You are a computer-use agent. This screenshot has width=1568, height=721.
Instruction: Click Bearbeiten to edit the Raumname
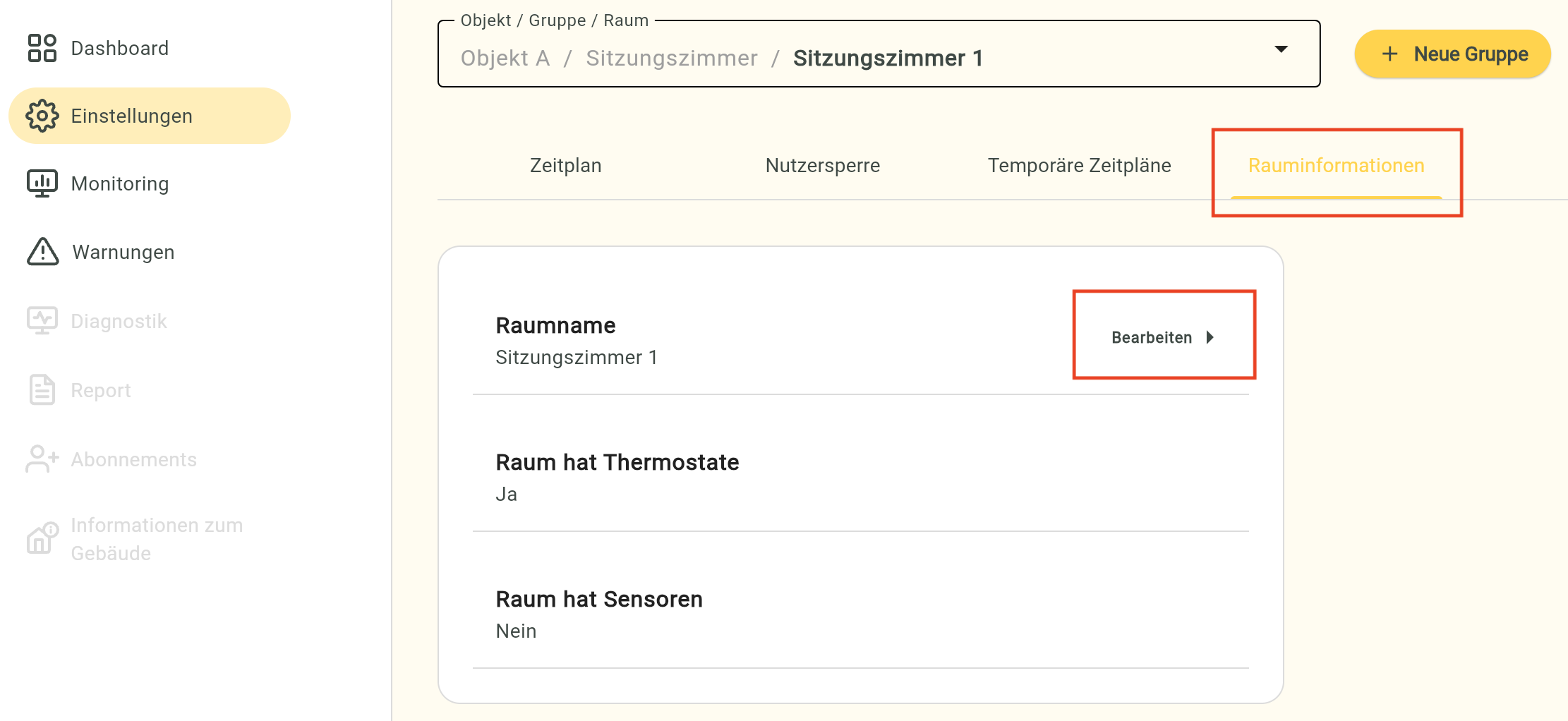pos(1152,337)
